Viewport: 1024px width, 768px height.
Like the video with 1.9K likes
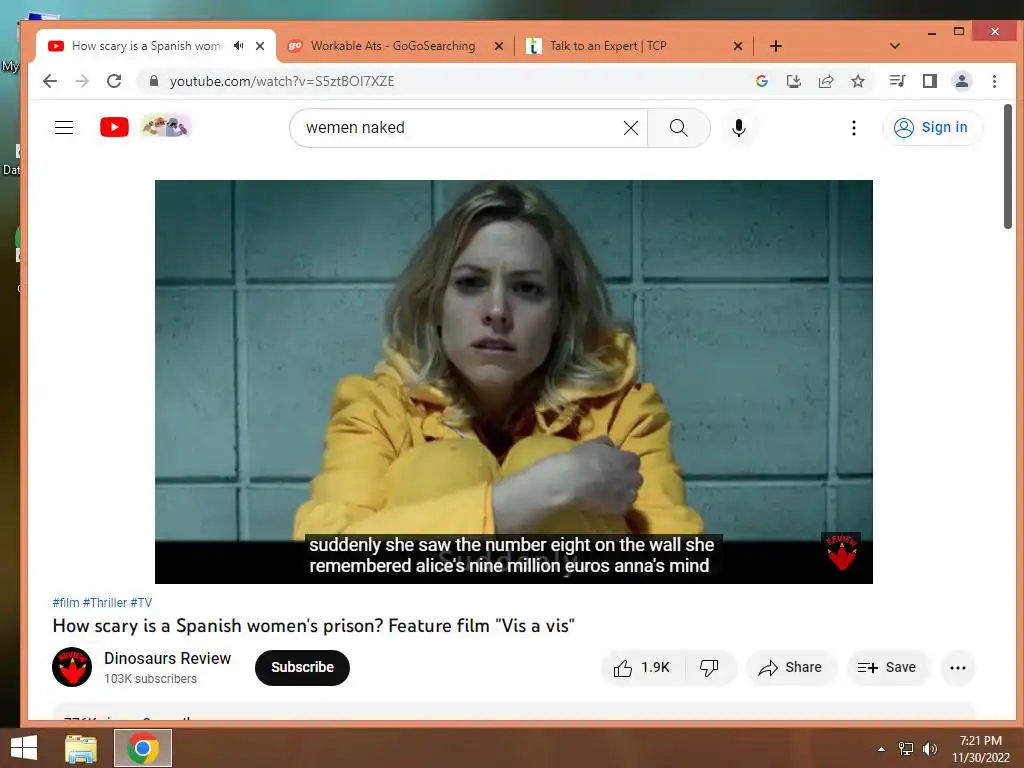(x=642, y=667)
